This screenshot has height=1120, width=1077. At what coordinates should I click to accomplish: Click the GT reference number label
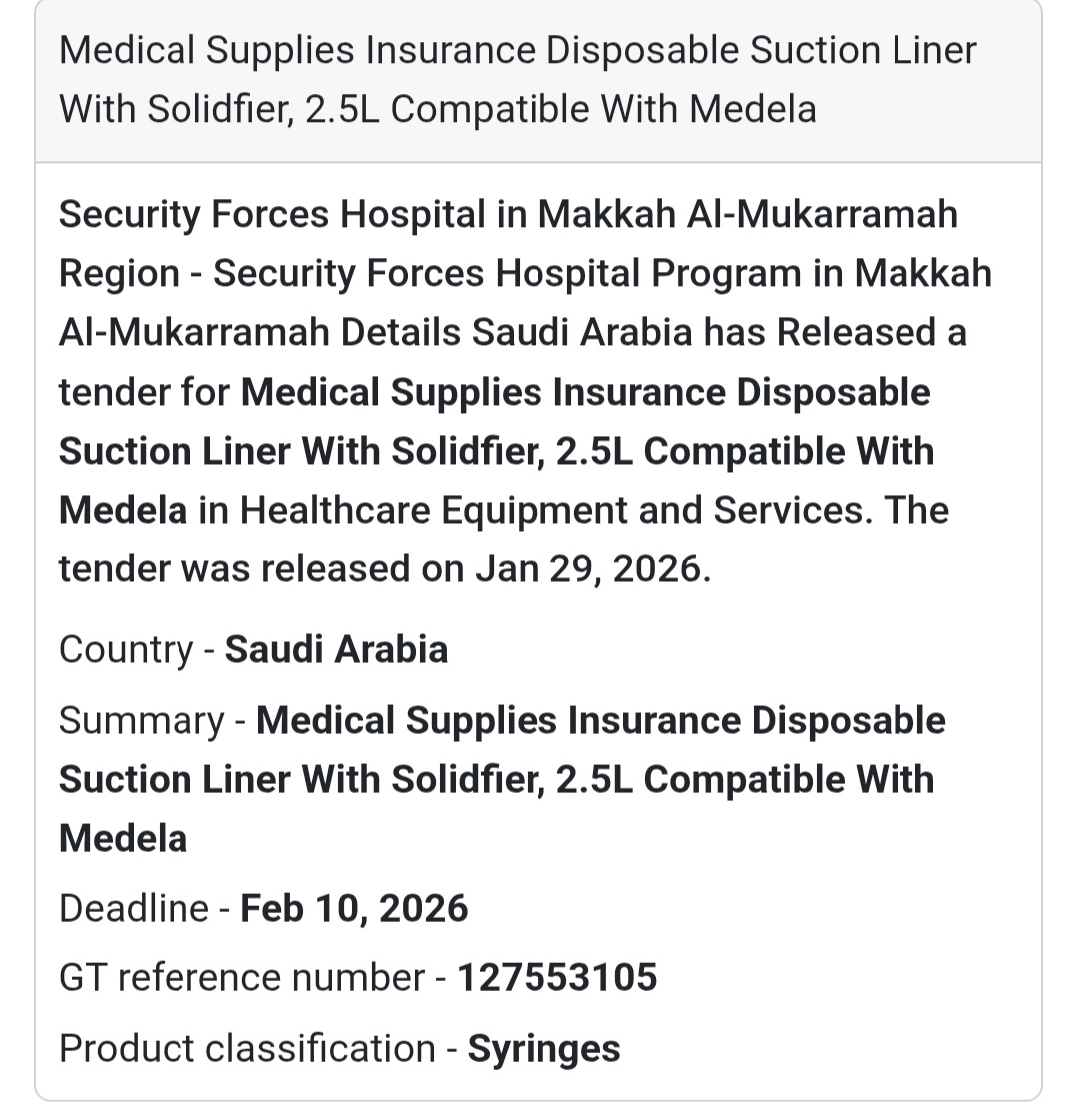click(x=242, y=977)
